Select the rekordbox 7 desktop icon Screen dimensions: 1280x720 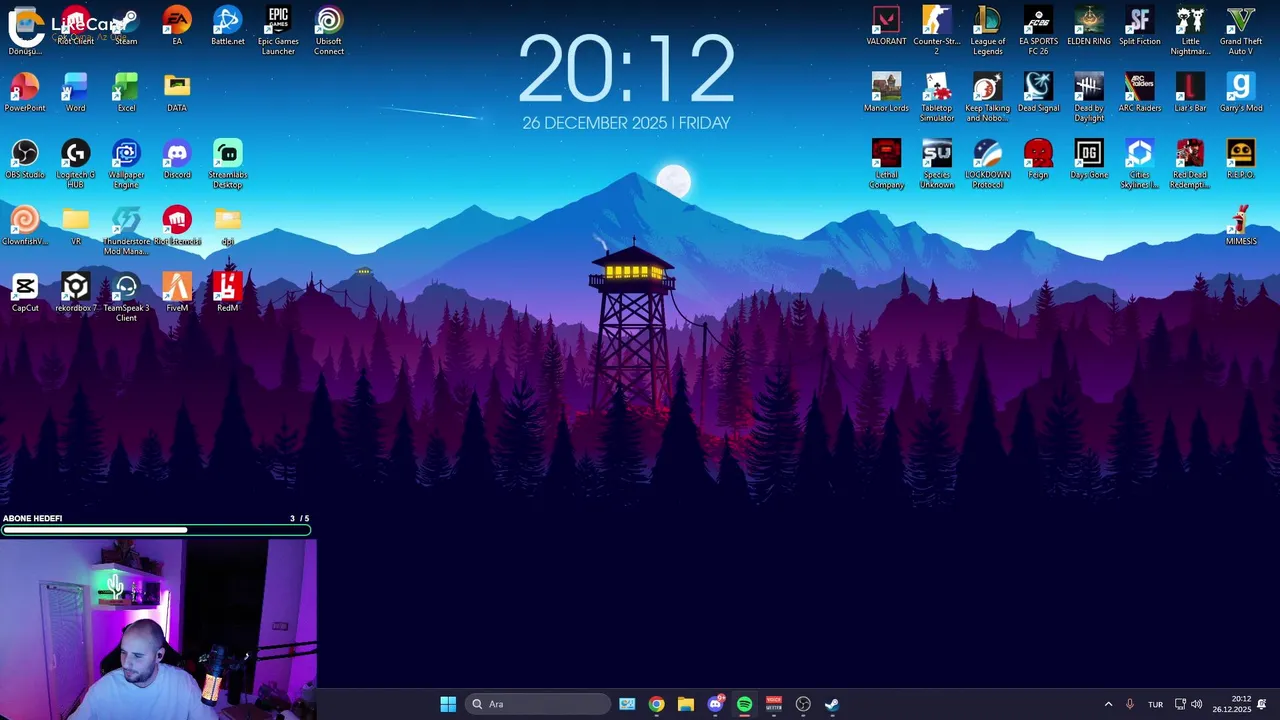pyautogui.click(x=75, y=292)
